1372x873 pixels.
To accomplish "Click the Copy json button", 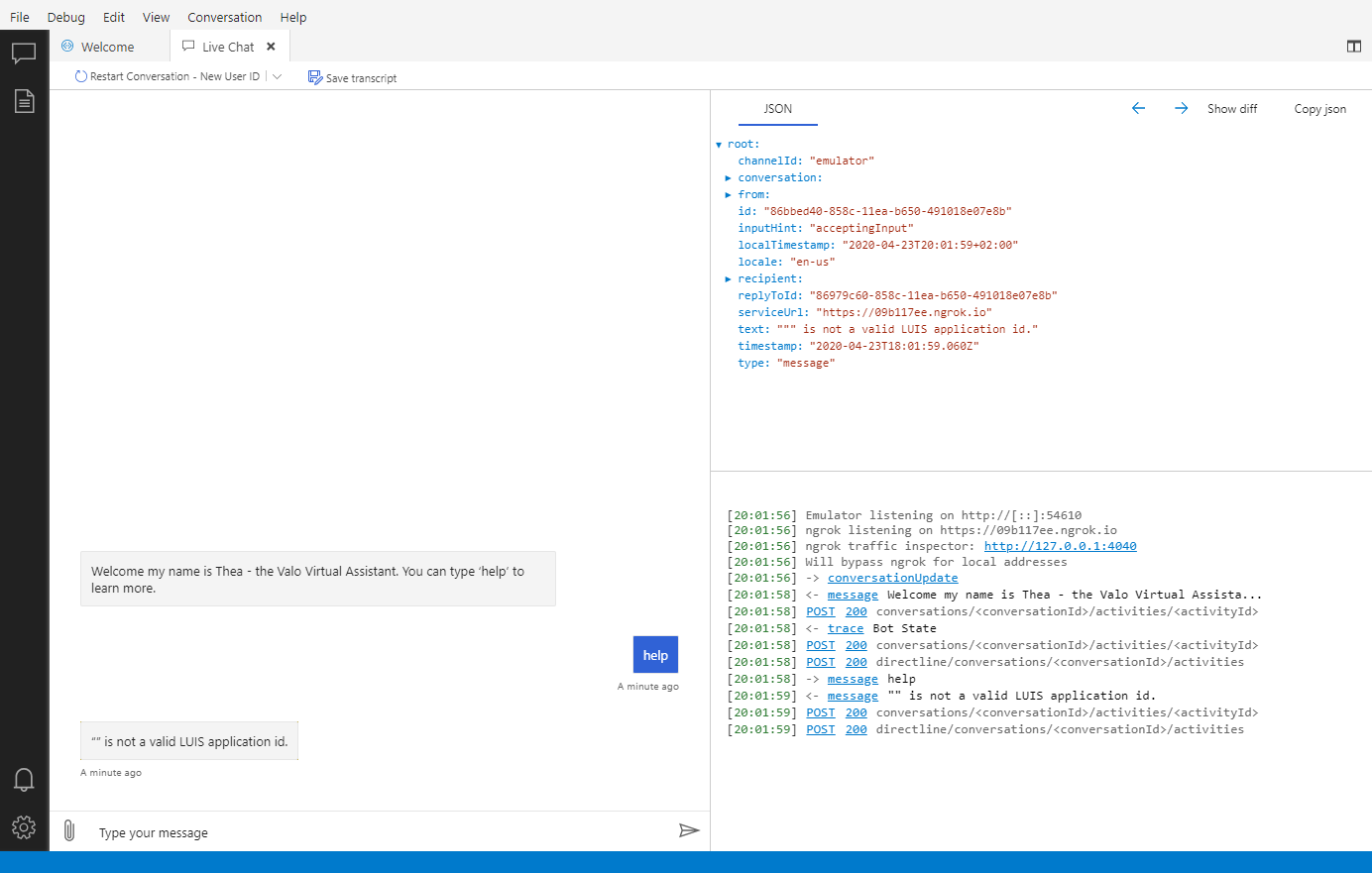I will point(1319,109).
